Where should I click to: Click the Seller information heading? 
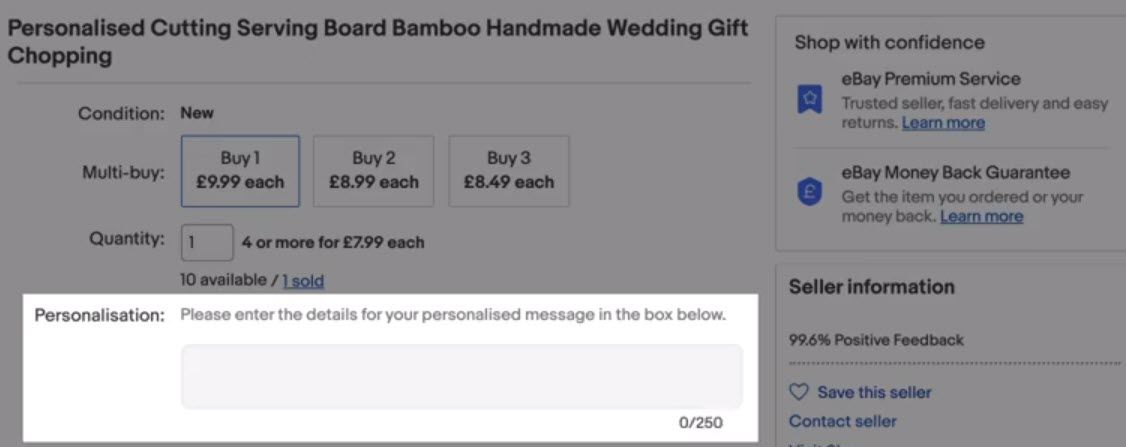pyautogui.click(x=872, y=287)
